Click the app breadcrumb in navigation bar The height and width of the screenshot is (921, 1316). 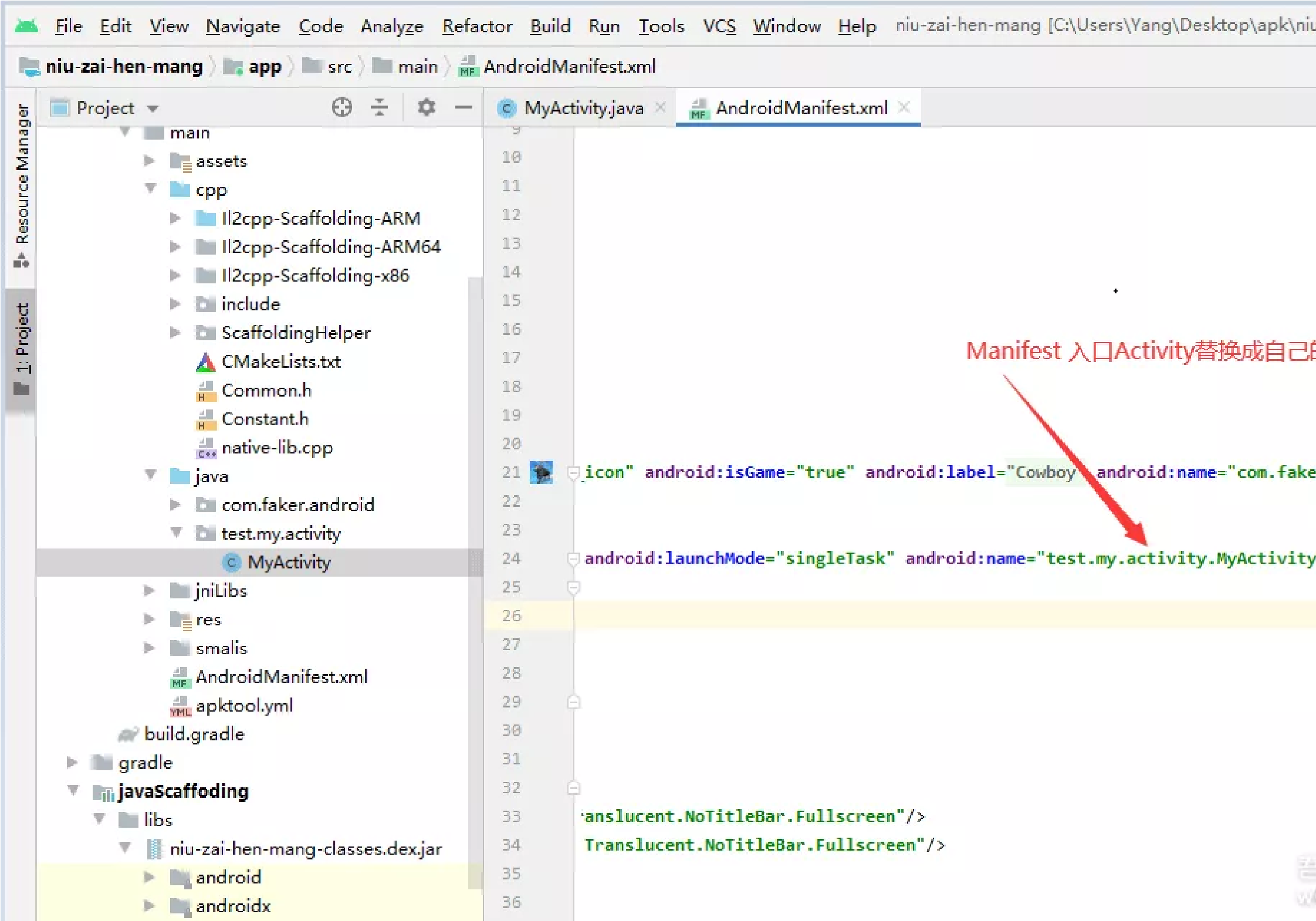(x=264, y=66)
